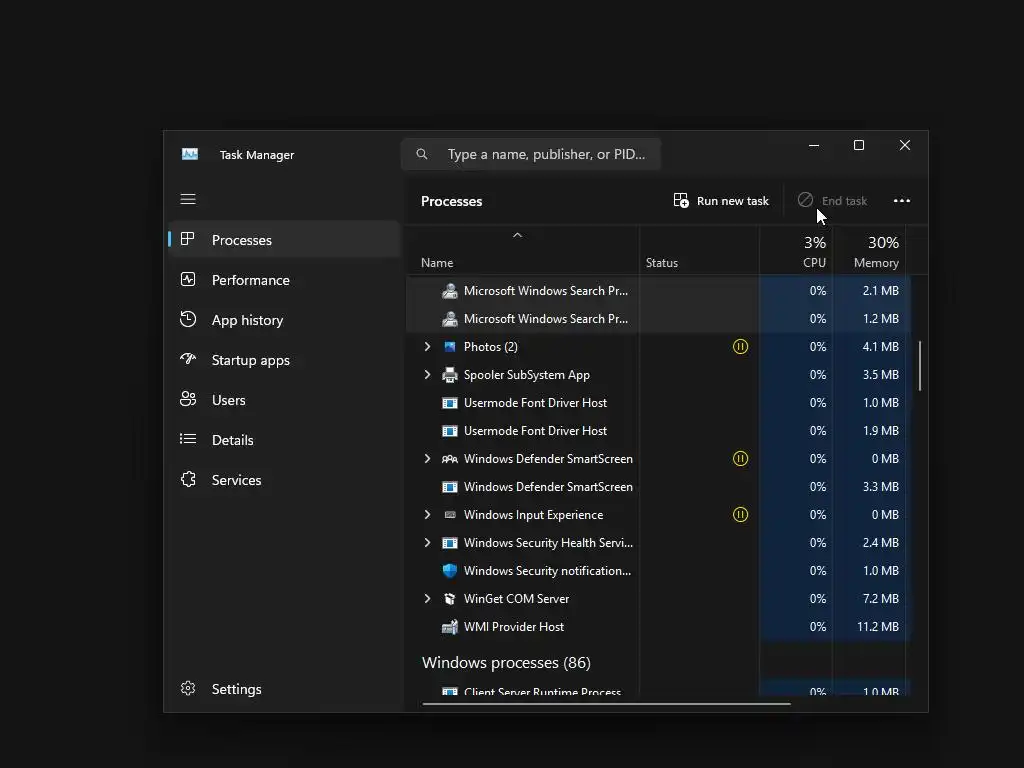Image resolution: width=1024 pixels, height=768 pixels.
Task: Open Users page
Action: (284, 400)
